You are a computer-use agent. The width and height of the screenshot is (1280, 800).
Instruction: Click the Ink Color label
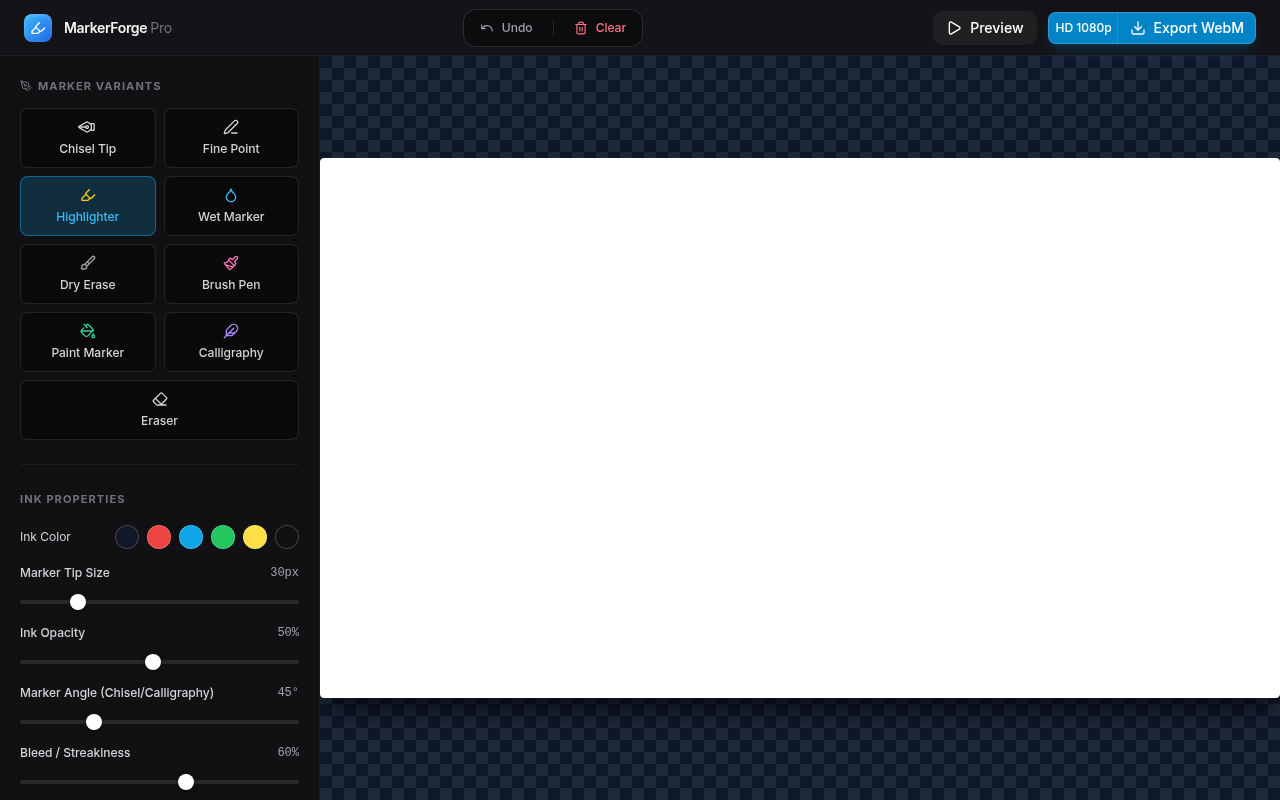pyautogui.click(x=45, y=537)
